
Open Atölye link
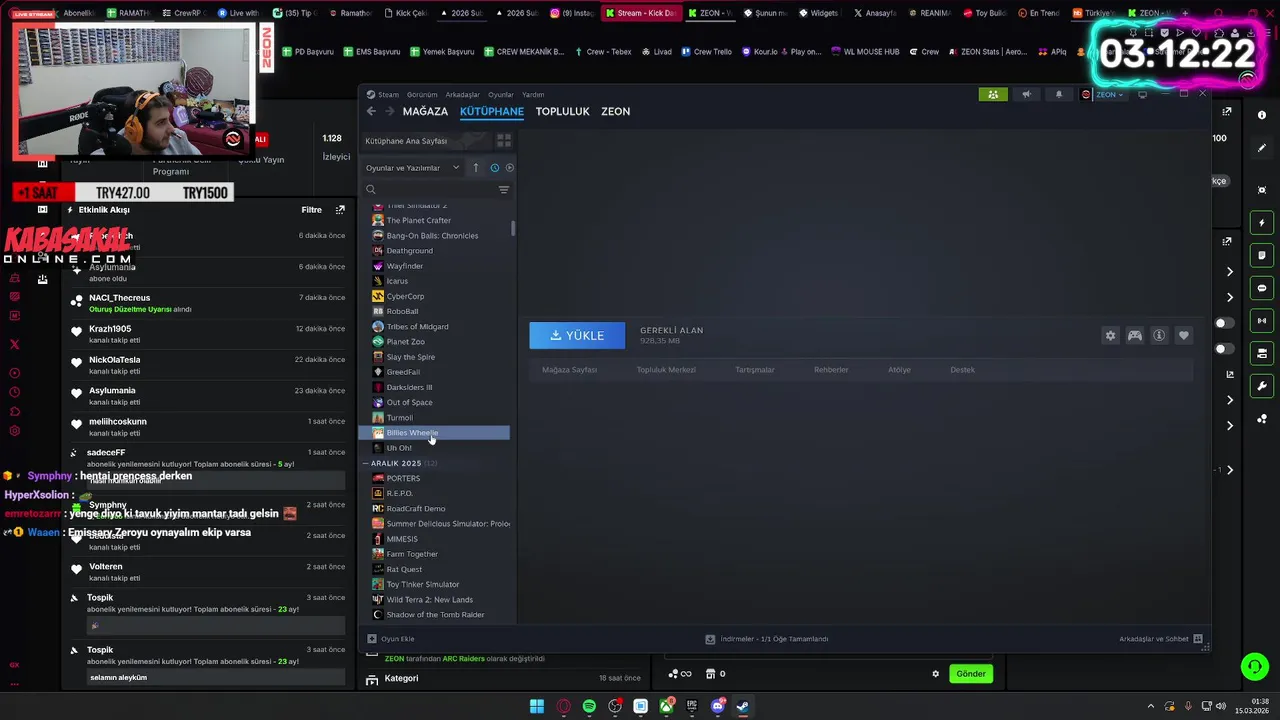click(899, 370)
